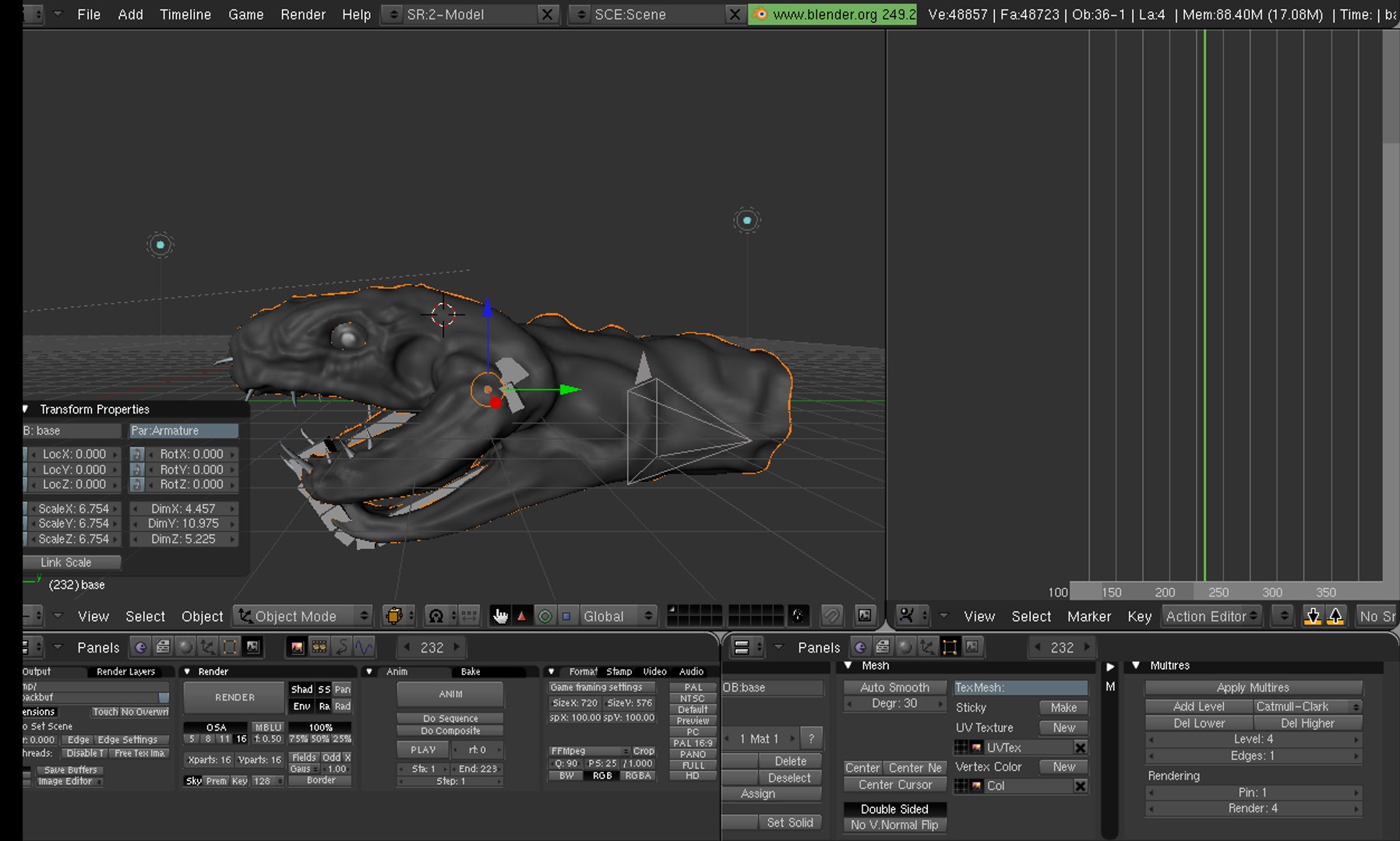Click the paste pose up-arrow icon in Action Editor
Screen dimensions: 1400x841
pos(1335,616)
